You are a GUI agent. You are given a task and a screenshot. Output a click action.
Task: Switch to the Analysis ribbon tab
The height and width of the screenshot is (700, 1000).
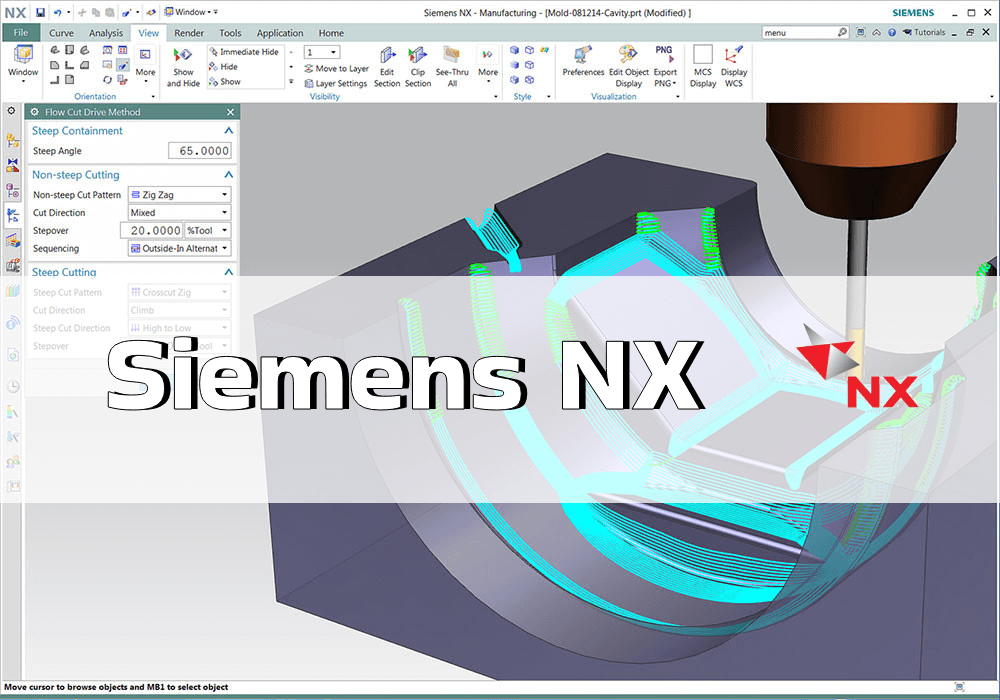[x=106, y=33]
